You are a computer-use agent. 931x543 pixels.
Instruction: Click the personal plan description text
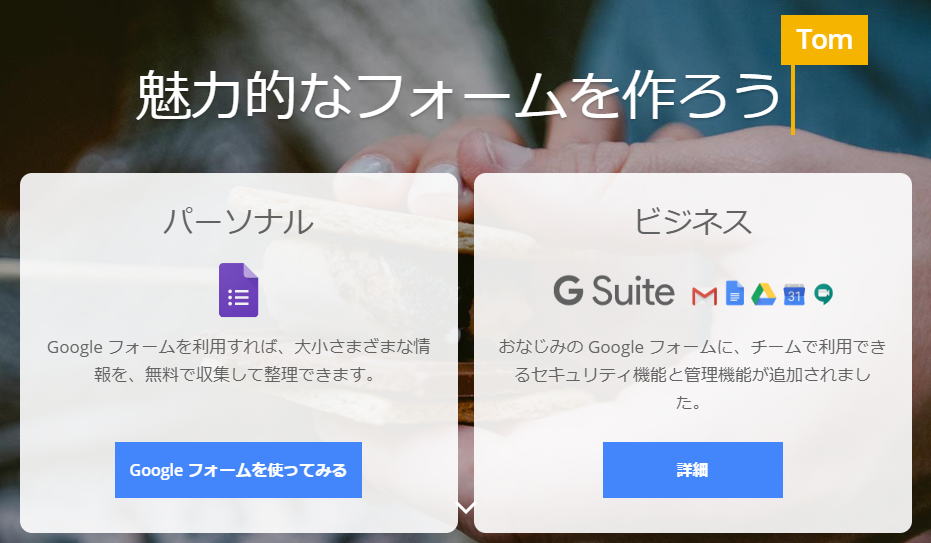coord(238,360)
